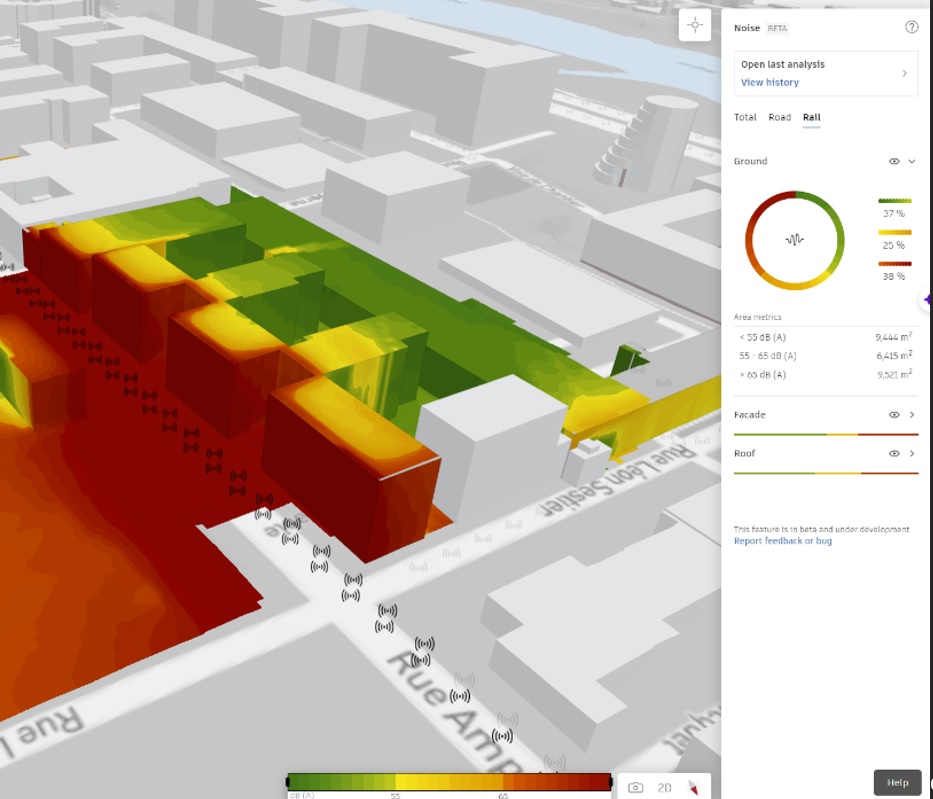Collapse the Ground section chevron

[x=912, y=161]
